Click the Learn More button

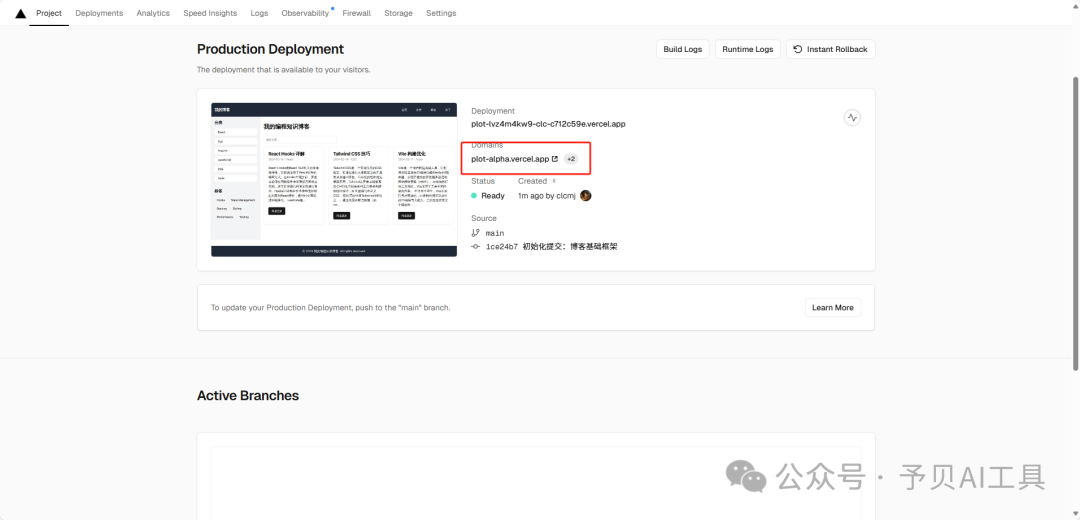[833, 308]
